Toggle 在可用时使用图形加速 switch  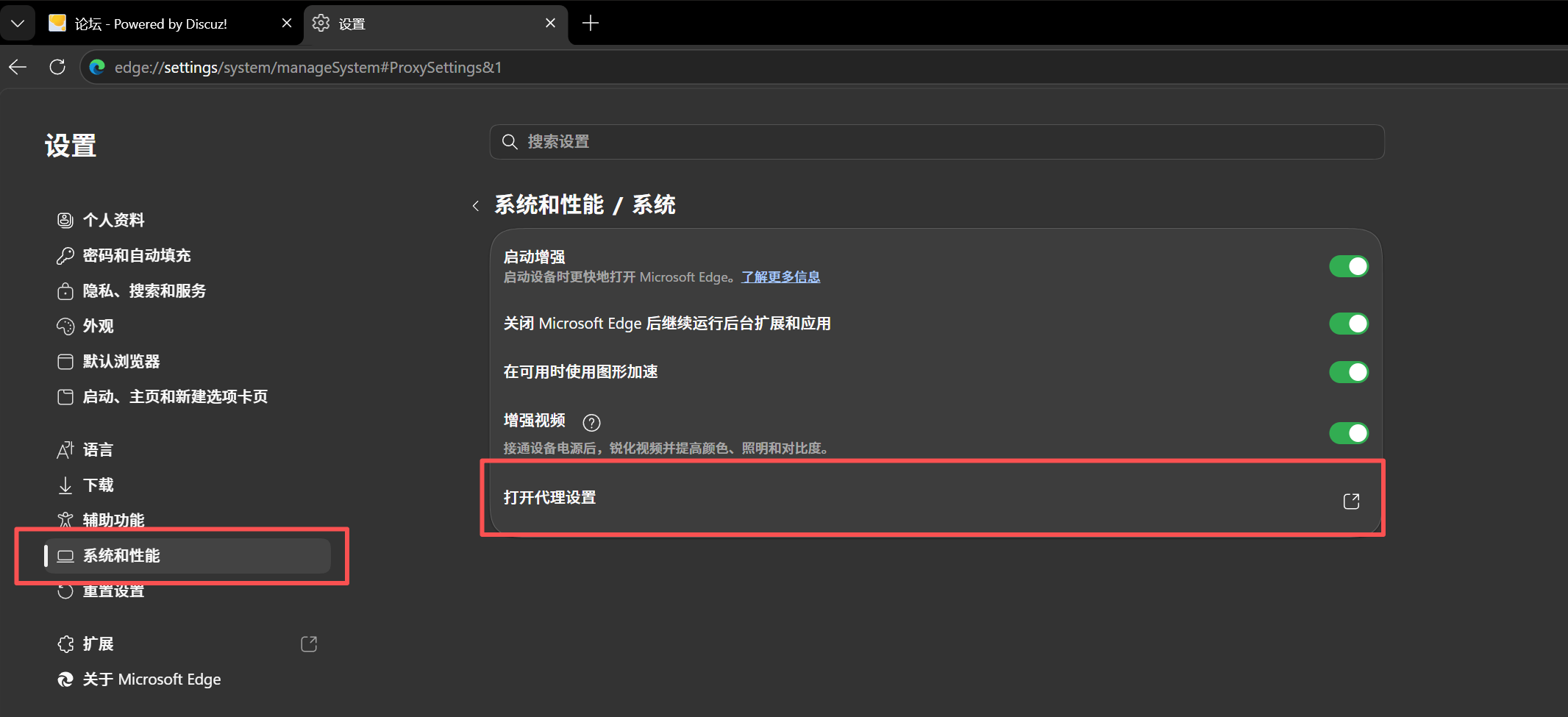coord(1348,372)
